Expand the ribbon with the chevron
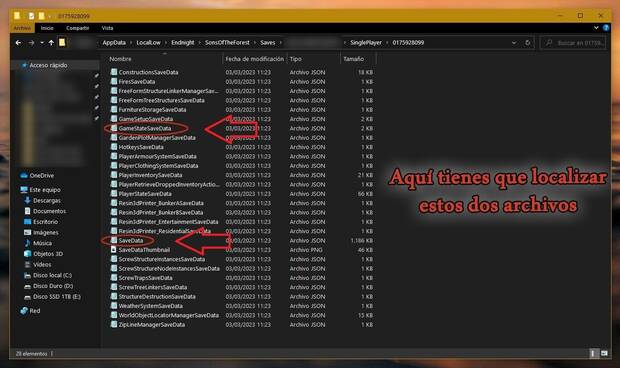The height and width of the screenshot is (368, 620). click(x=596, y=28)
